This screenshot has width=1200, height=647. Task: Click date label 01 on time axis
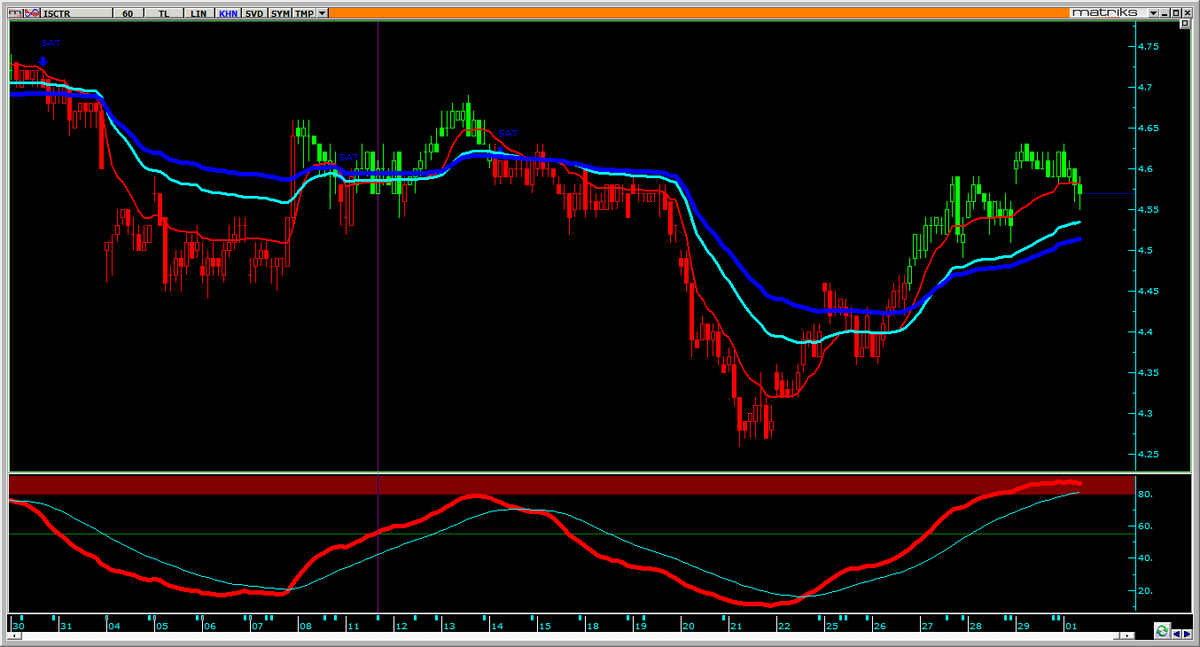1071,627
